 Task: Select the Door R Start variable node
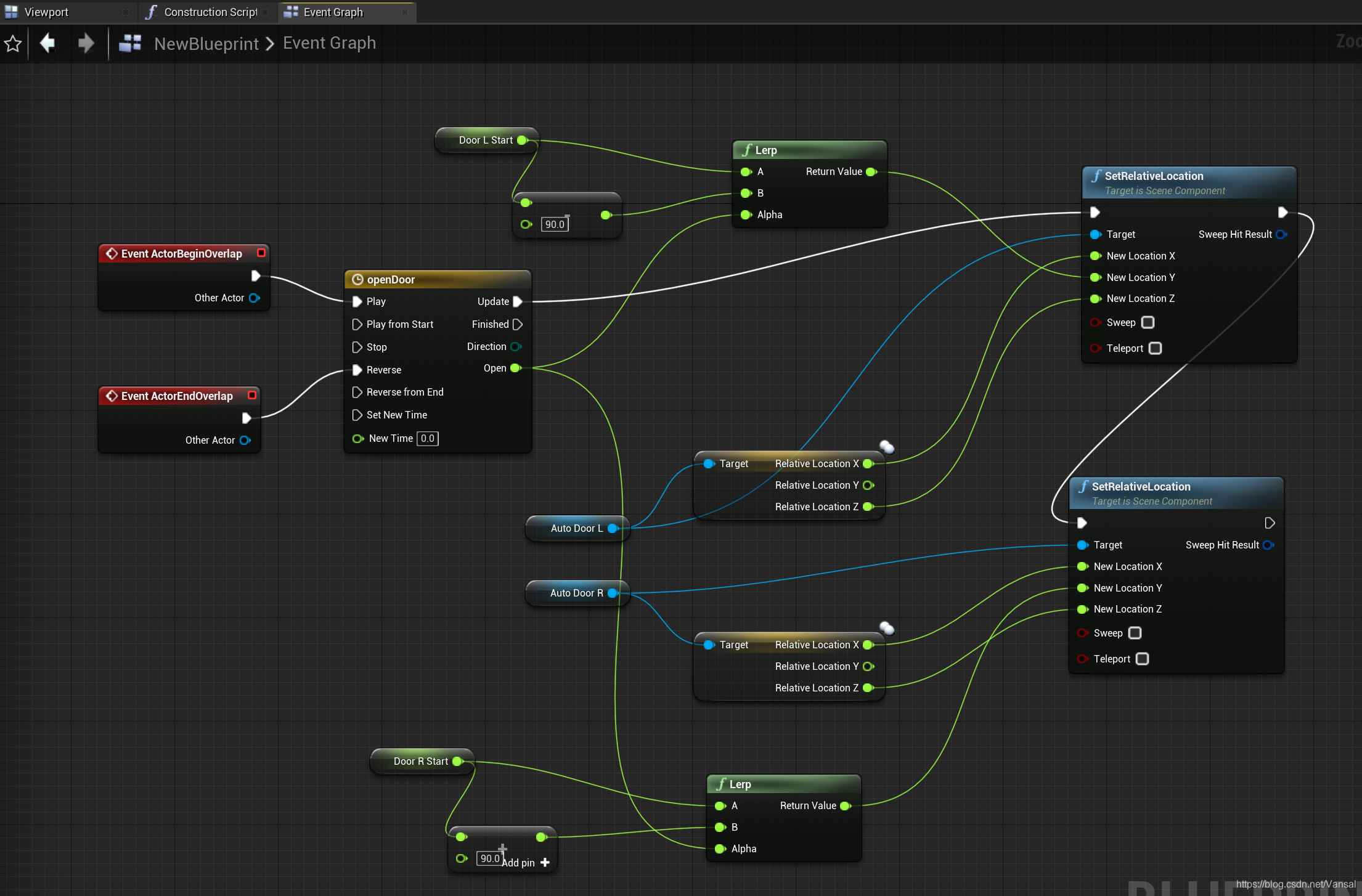422,761
